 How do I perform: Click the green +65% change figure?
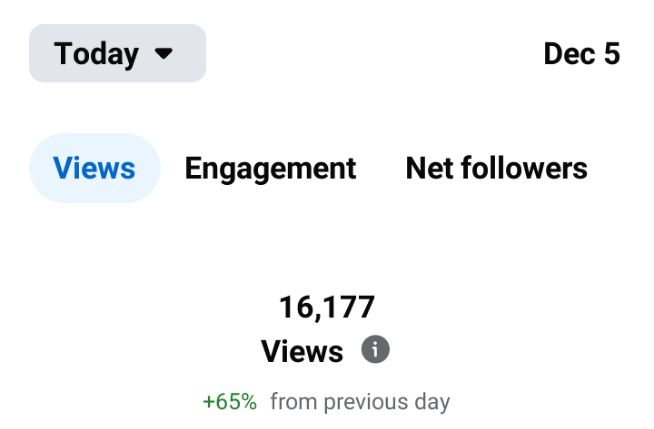click(229, 402)
